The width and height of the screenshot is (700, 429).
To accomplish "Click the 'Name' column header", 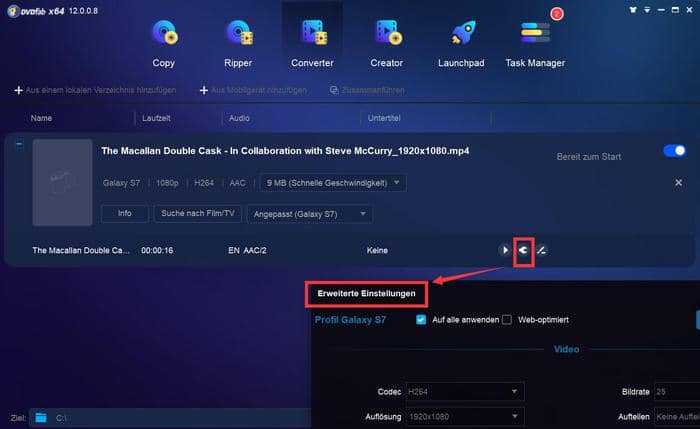I will coord(41,118).
